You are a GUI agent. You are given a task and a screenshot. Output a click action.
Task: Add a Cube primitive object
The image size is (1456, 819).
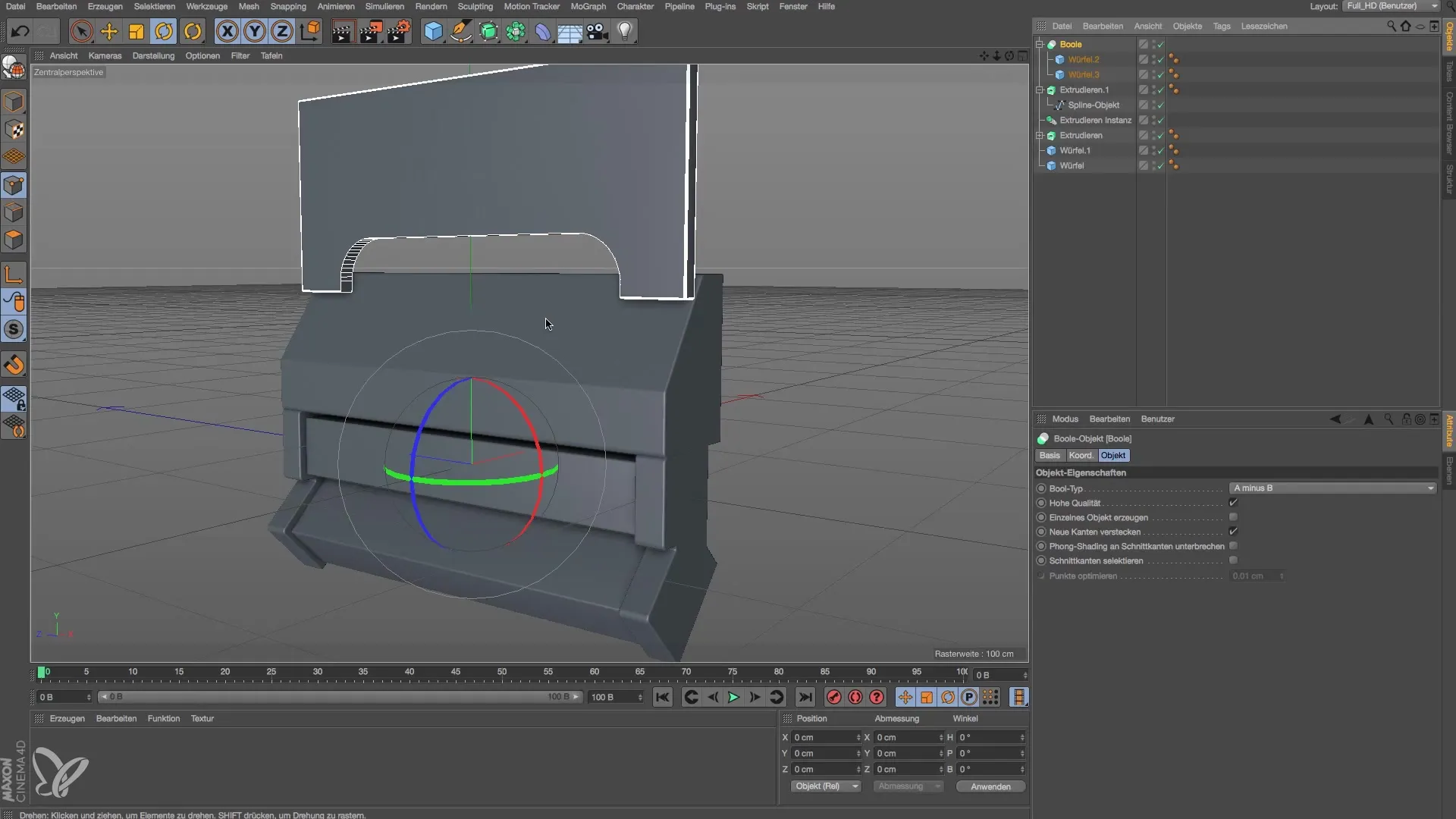(x=433, y=31)
